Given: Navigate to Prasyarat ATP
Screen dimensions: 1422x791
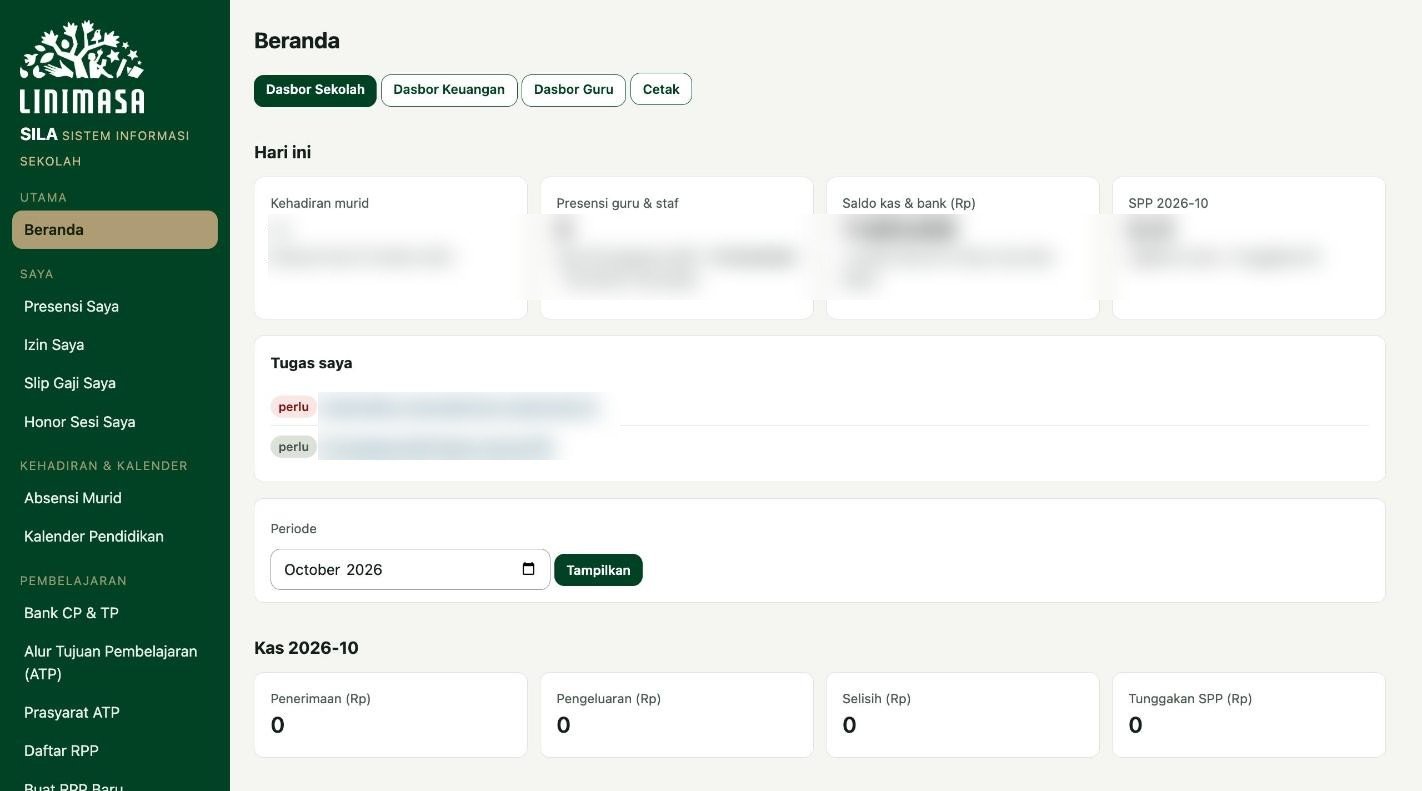Looking at the screenshot, I should (115, 713).
